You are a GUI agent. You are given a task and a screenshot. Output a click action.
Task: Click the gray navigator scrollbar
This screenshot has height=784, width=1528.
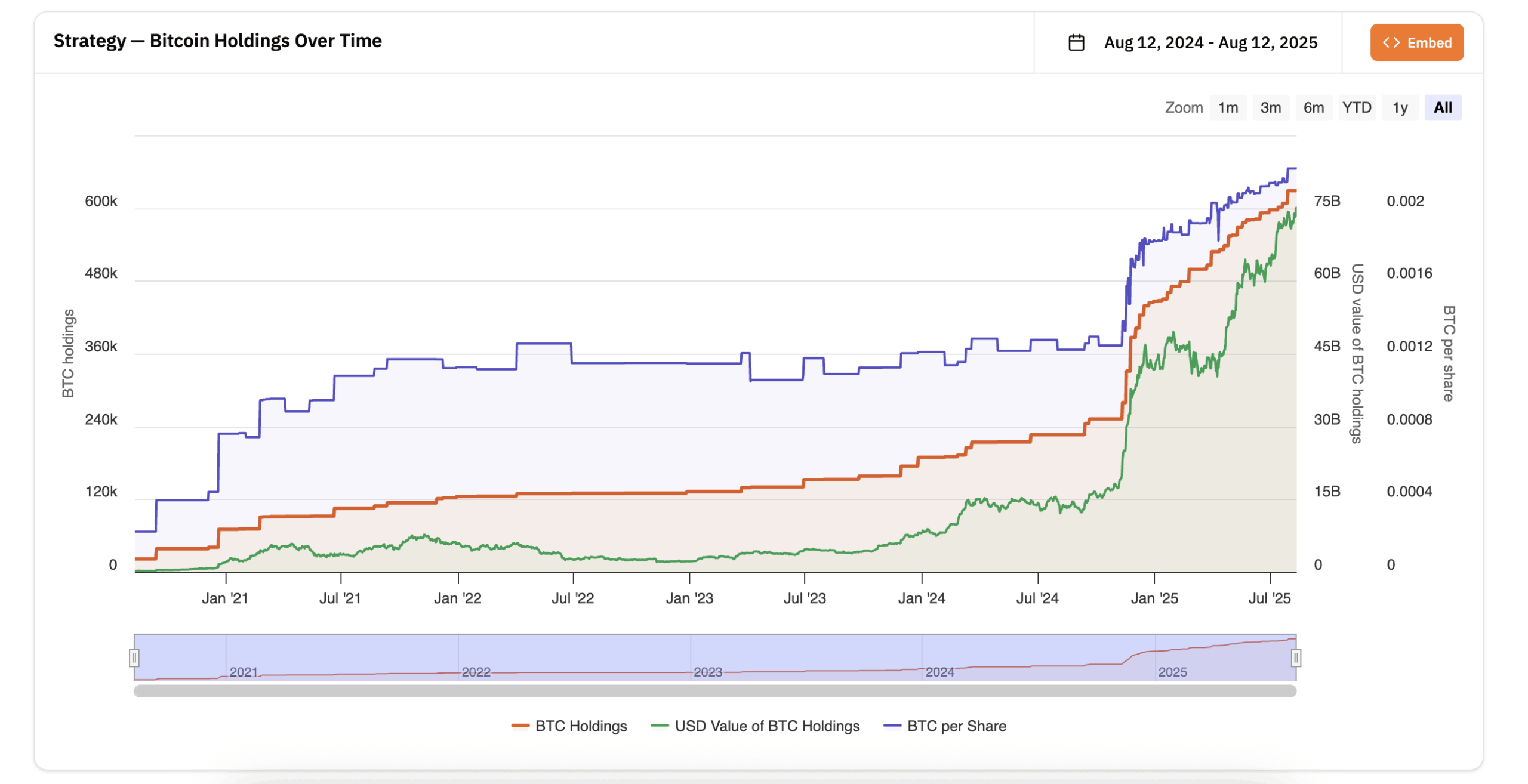coord(715,691)
